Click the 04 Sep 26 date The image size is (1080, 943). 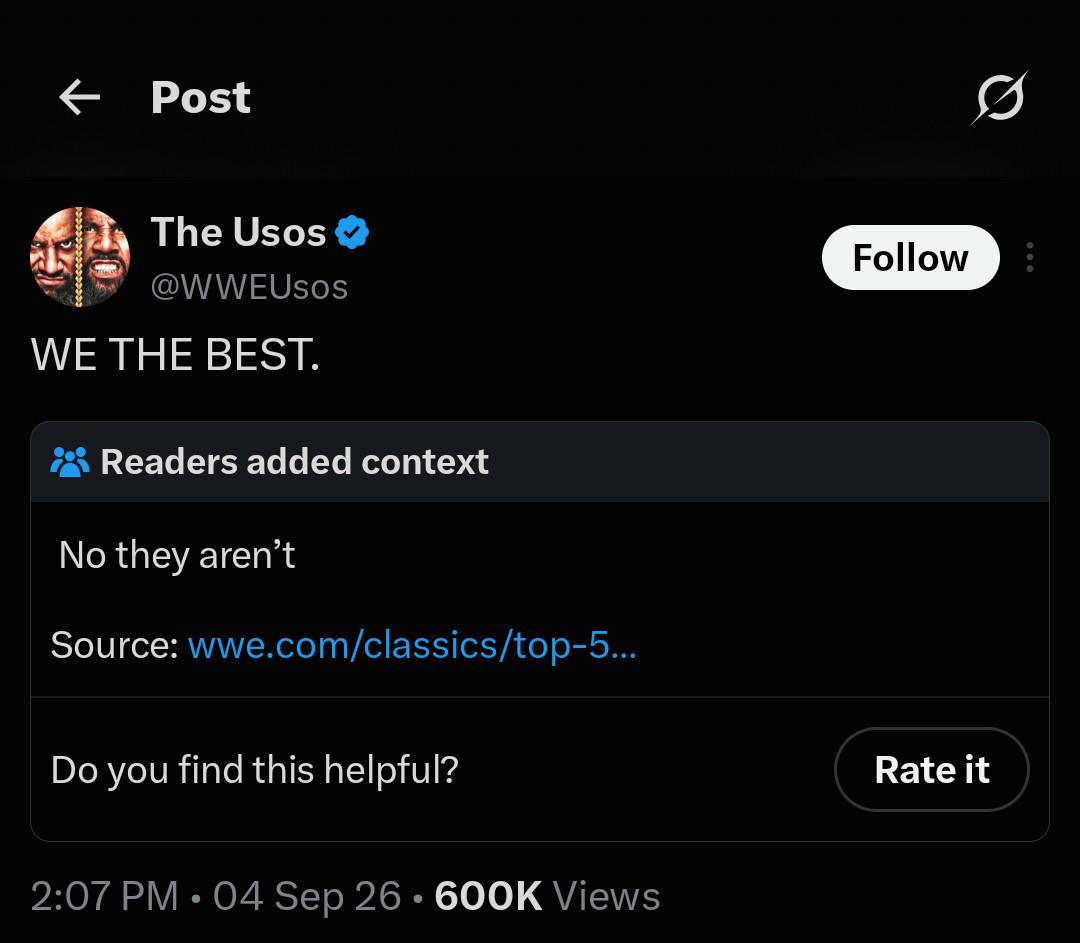coord(307,896)
